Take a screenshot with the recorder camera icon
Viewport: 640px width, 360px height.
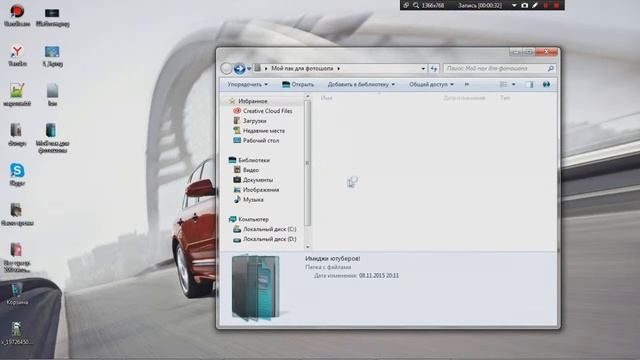tap(524, 5)
